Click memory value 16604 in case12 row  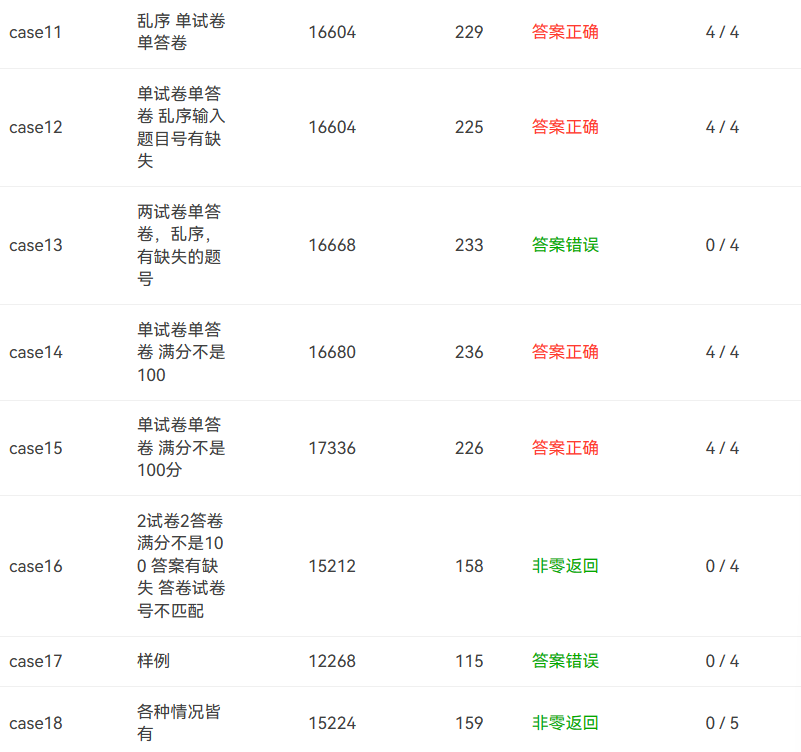point(332,127)
